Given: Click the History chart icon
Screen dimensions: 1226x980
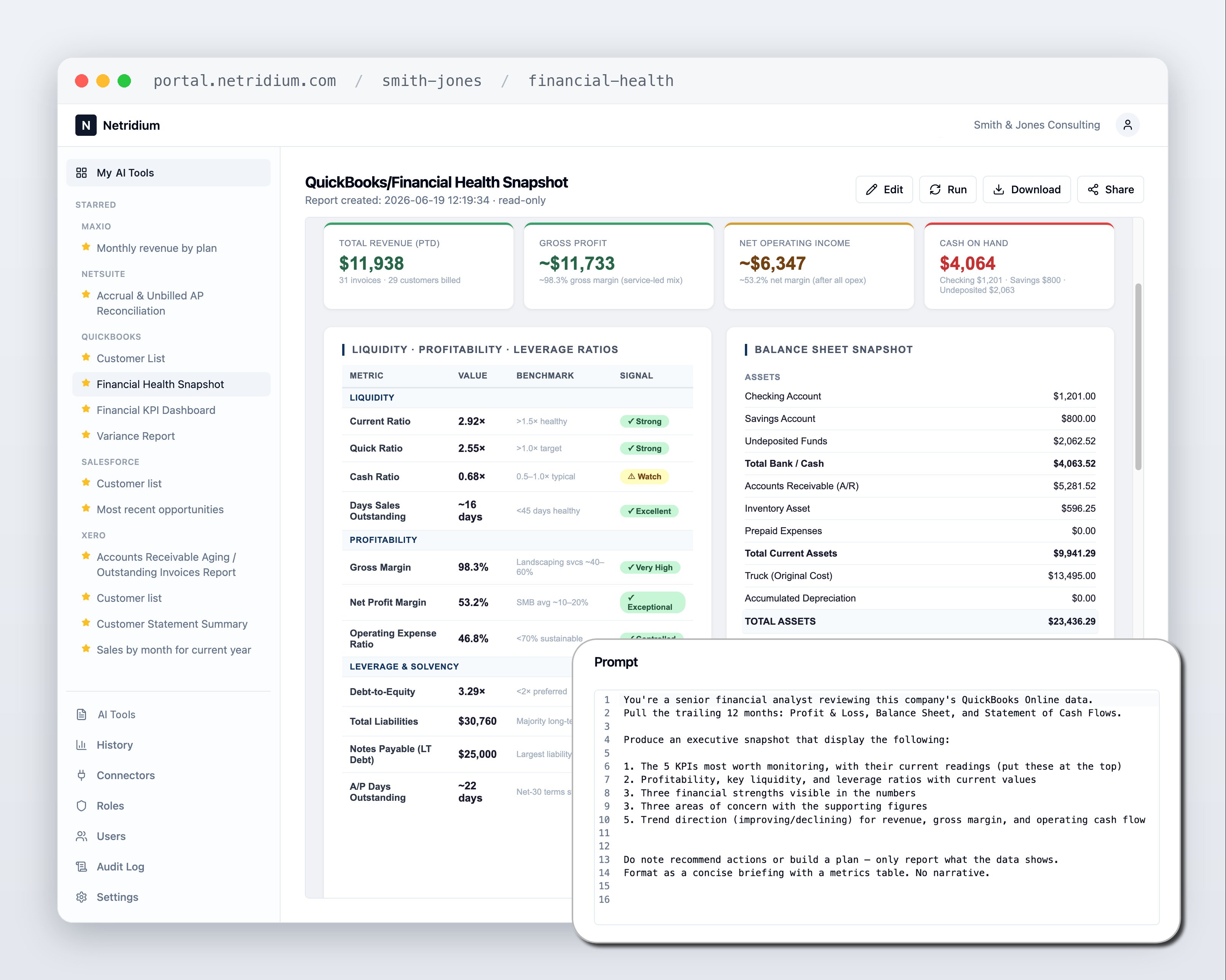Looking at the screenshot, I should click(81, 745).
